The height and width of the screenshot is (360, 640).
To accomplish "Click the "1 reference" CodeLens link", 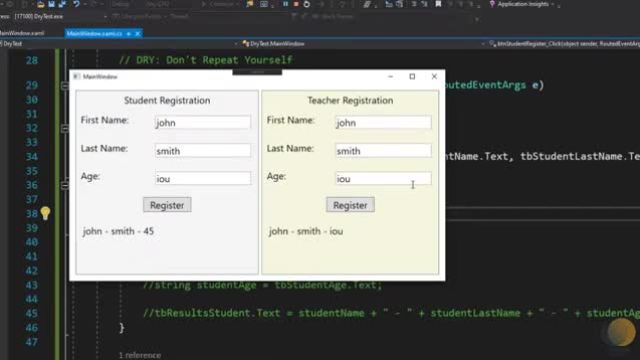I will click(140, 355).
